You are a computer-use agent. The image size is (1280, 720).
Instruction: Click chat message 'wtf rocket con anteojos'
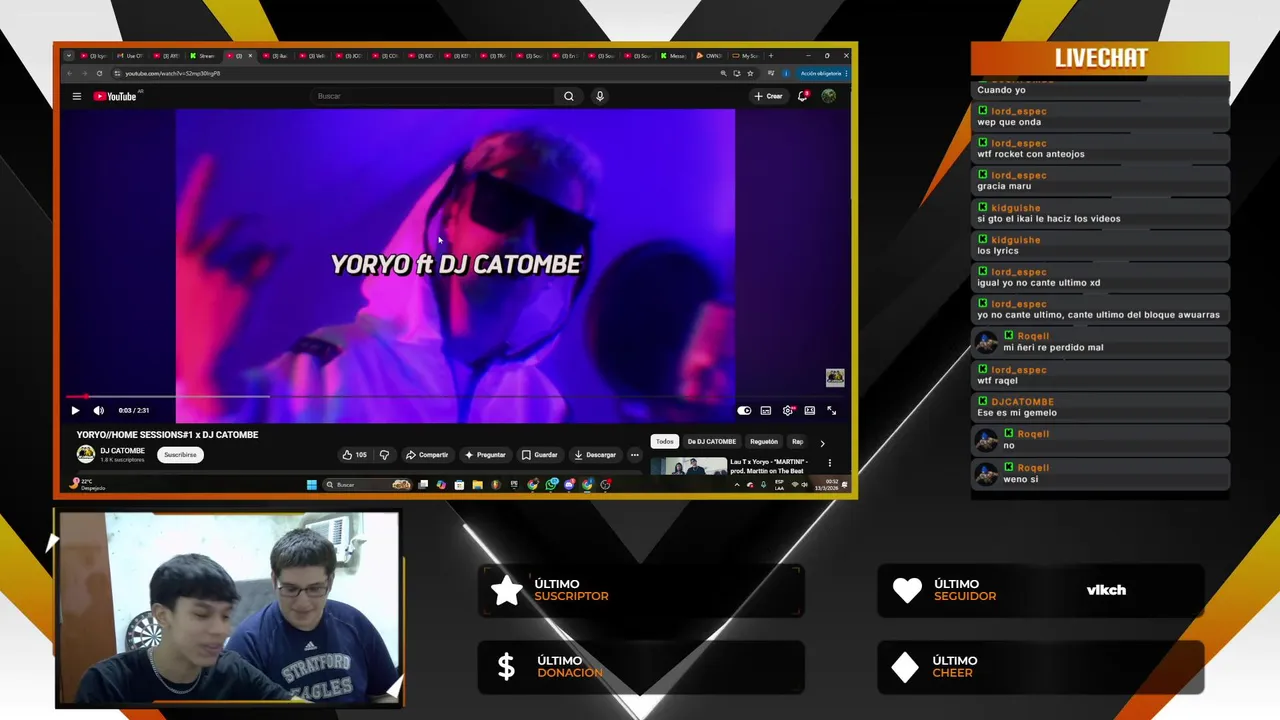[x=1031, y=154]
